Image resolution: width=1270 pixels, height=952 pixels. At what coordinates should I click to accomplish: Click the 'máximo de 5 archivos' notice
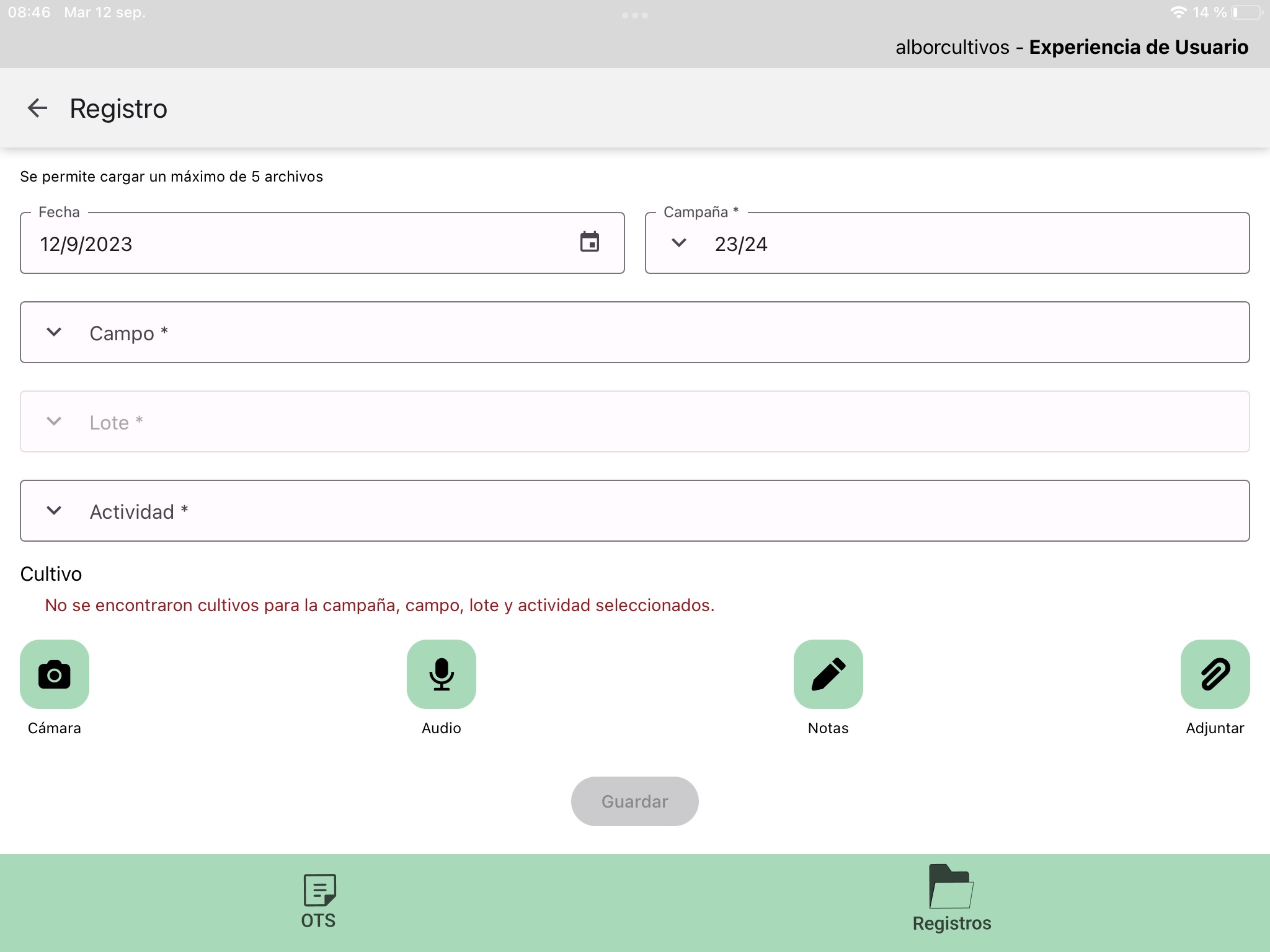click(171, 177)
